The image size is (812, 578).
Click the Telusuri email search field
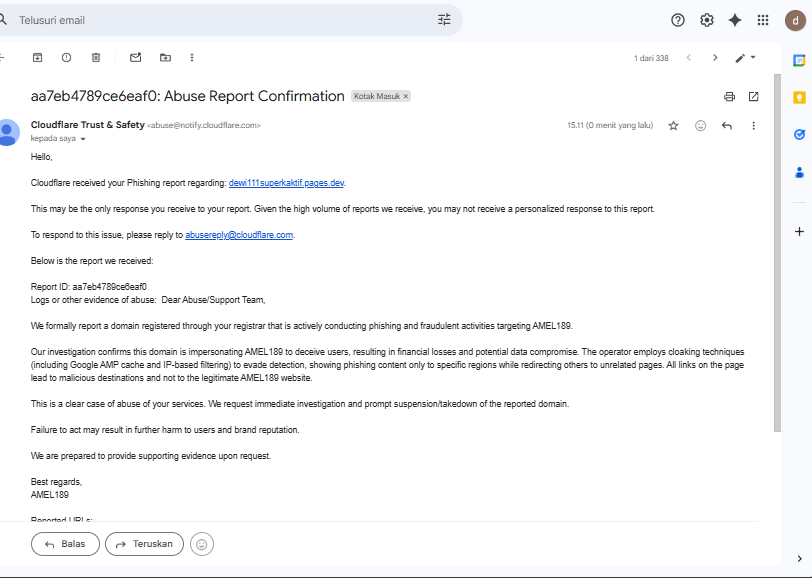pos(223,20)
